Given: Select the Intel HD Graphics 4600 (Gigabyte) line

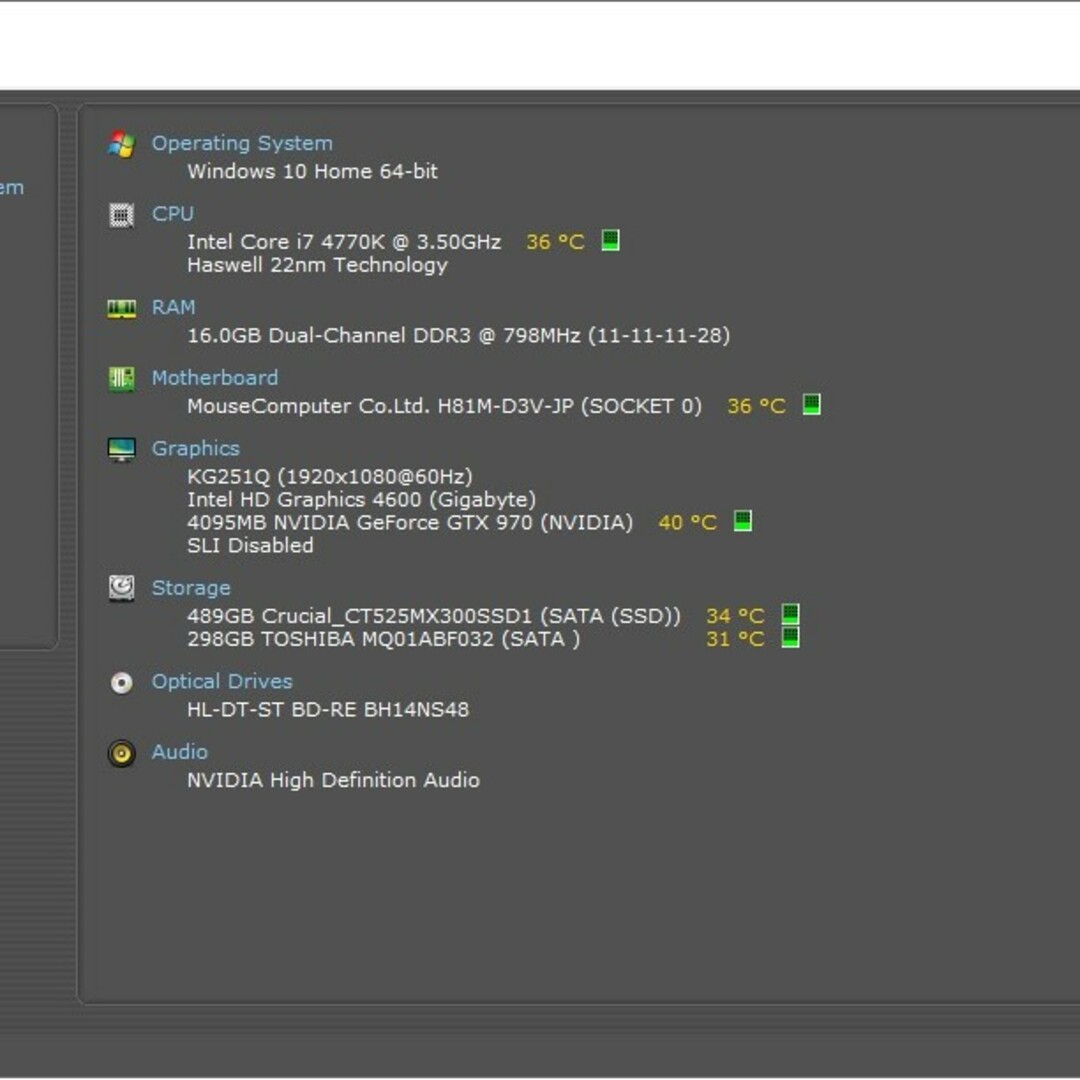Looking at the screenshot, I should [x=361, y=499].
